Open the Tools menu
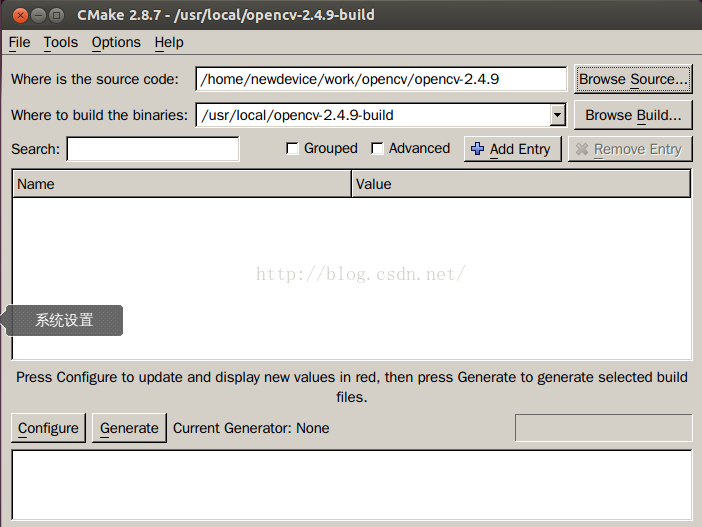The width and height of the screenshot is (702, 527). [60, 43]
